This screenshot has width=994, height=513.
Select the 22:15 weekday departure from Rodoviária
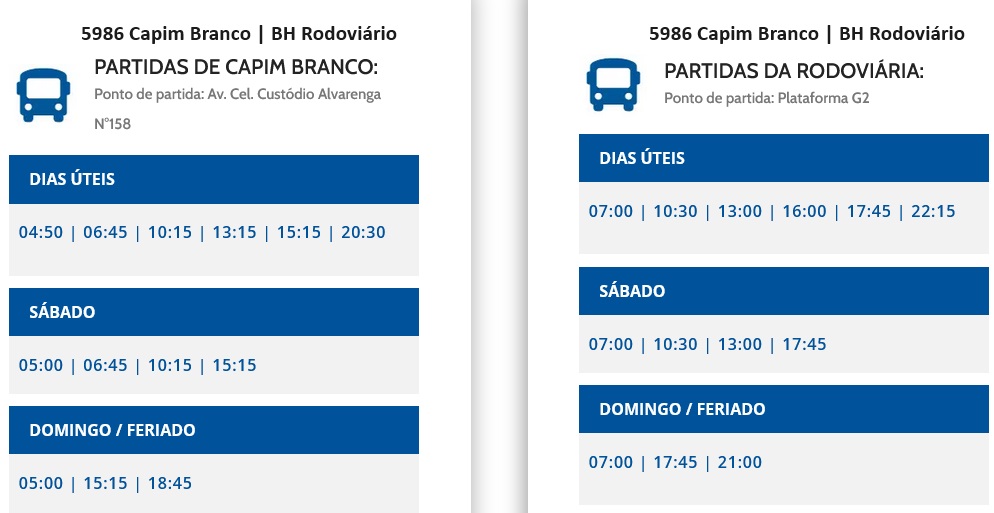coord(933,212)
